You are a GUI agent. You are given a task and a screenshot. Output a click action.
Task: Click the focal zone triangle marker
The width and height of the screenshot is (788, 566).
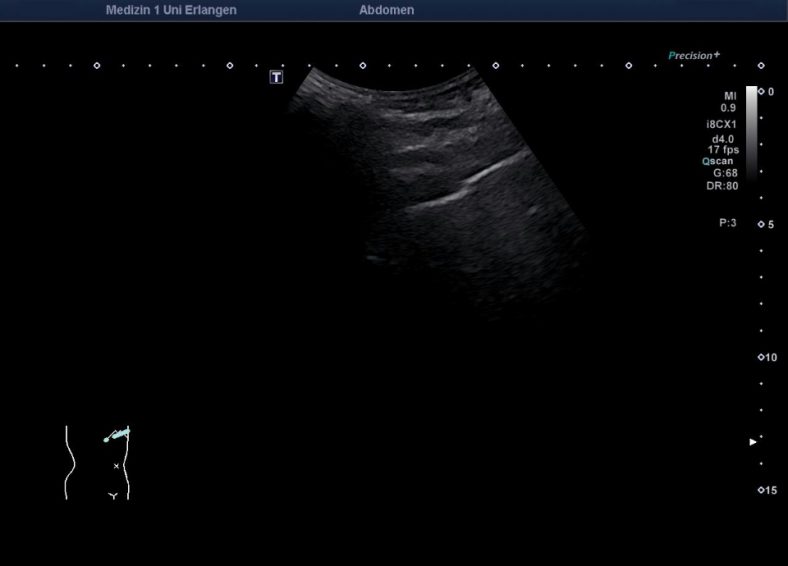(x=754, y=441)
